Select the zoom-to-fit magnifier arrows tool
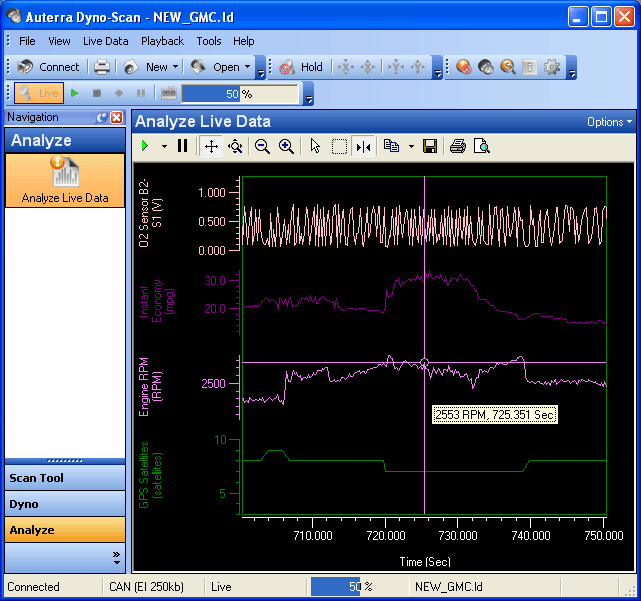 click(235, 146)
